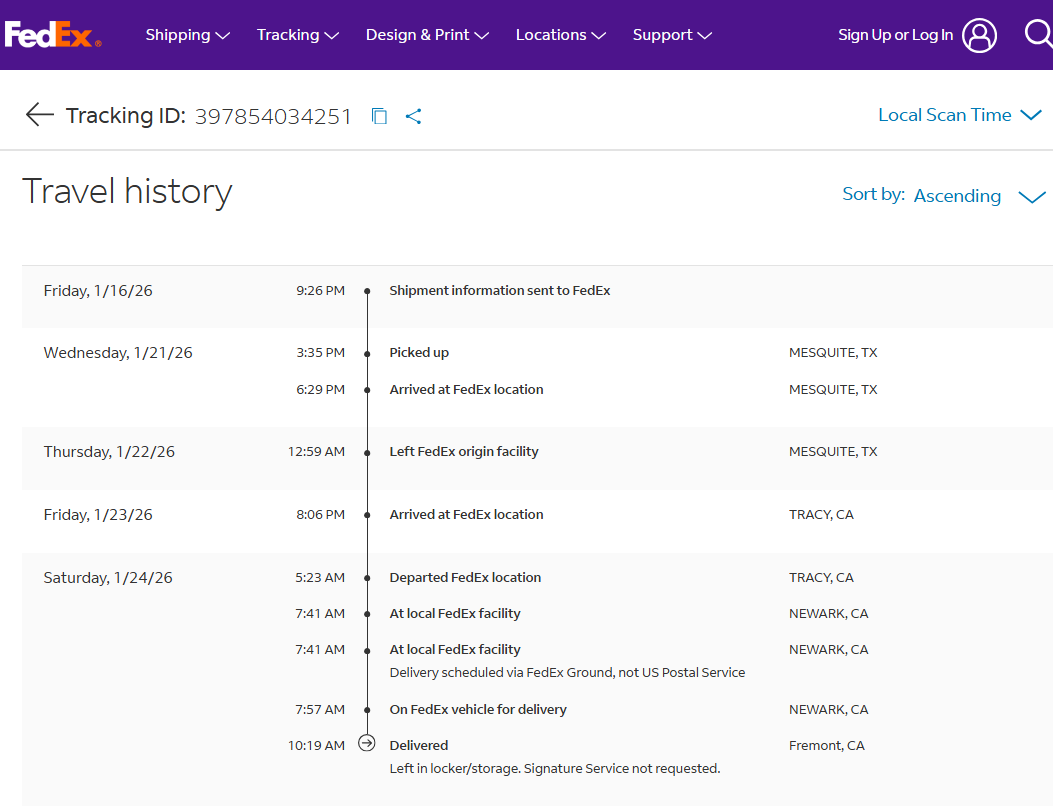Viewport: 1053px width, 806px height.
Task: Open the Tracking menu
Action: coord(297,35)
